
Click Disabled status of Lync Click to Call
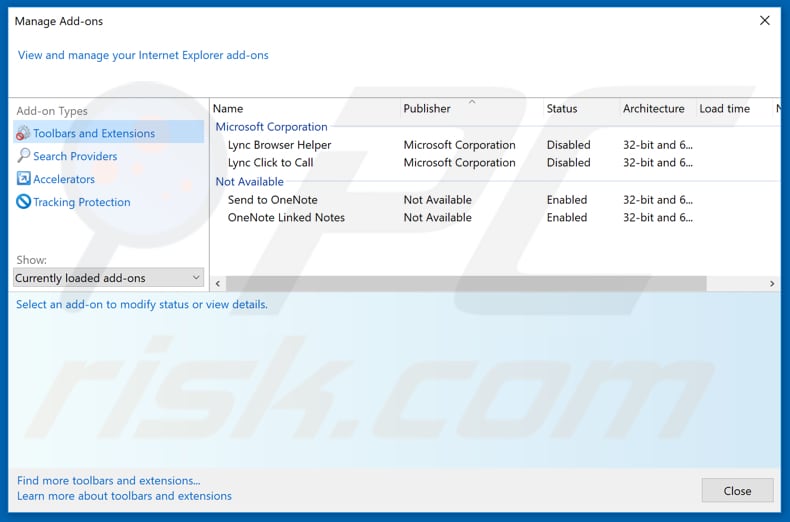[568, 163]
